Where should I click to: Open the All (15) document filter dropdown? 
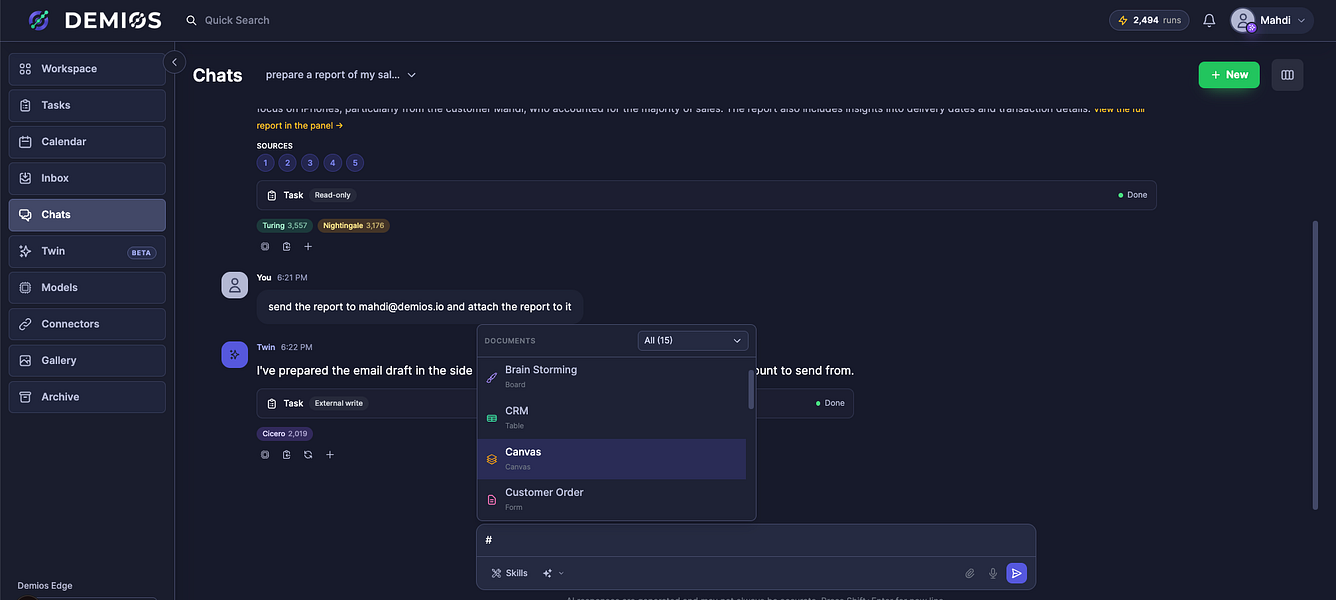click(693, 340)
